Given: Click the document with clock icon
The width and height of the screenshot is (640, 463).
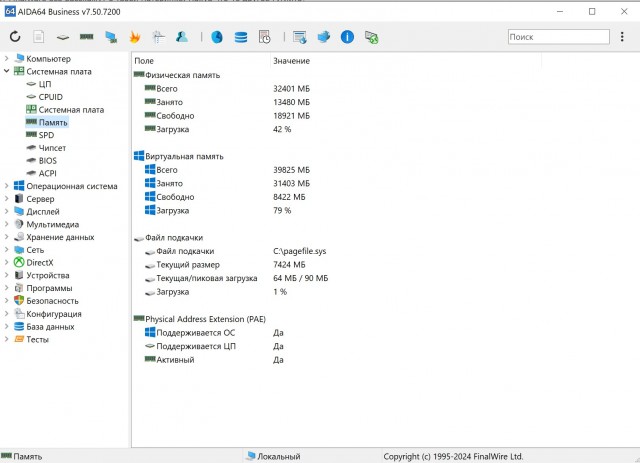Looking at the screenshot, I should 264,37.
